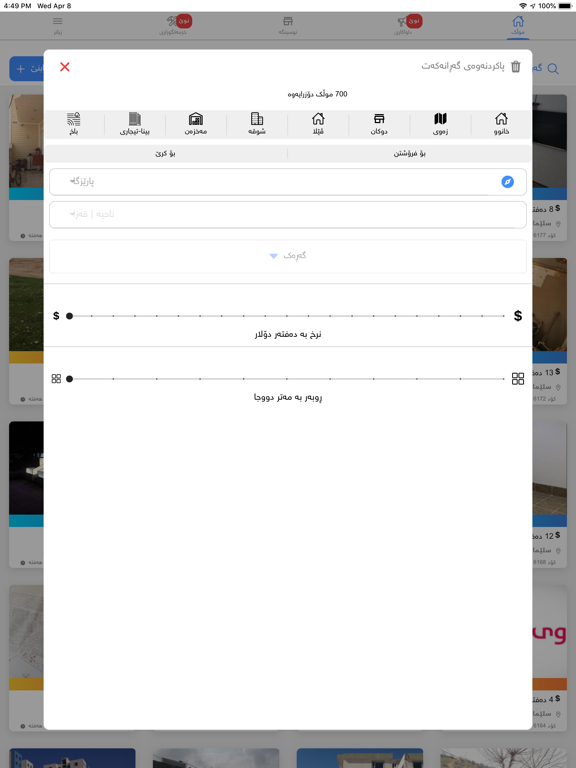Select the باخ garden property type
Viewport: 576px width, 768px height.
[x=74, y=123]
